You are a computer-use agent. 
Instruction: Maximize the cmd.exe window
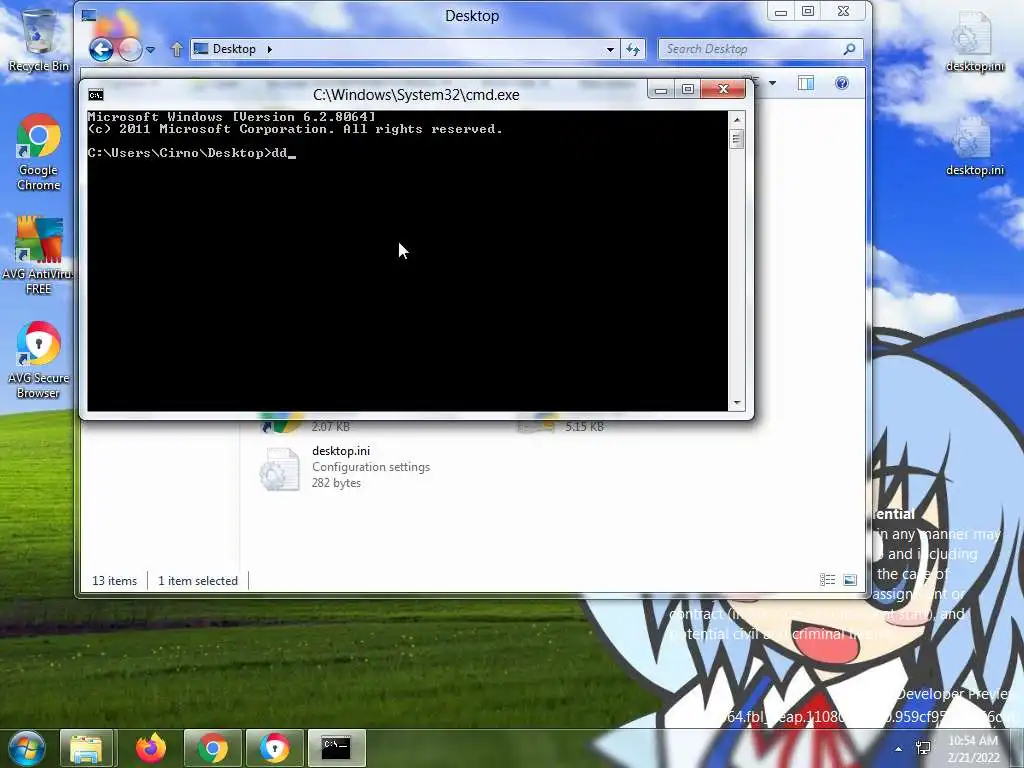pos(688,89)
